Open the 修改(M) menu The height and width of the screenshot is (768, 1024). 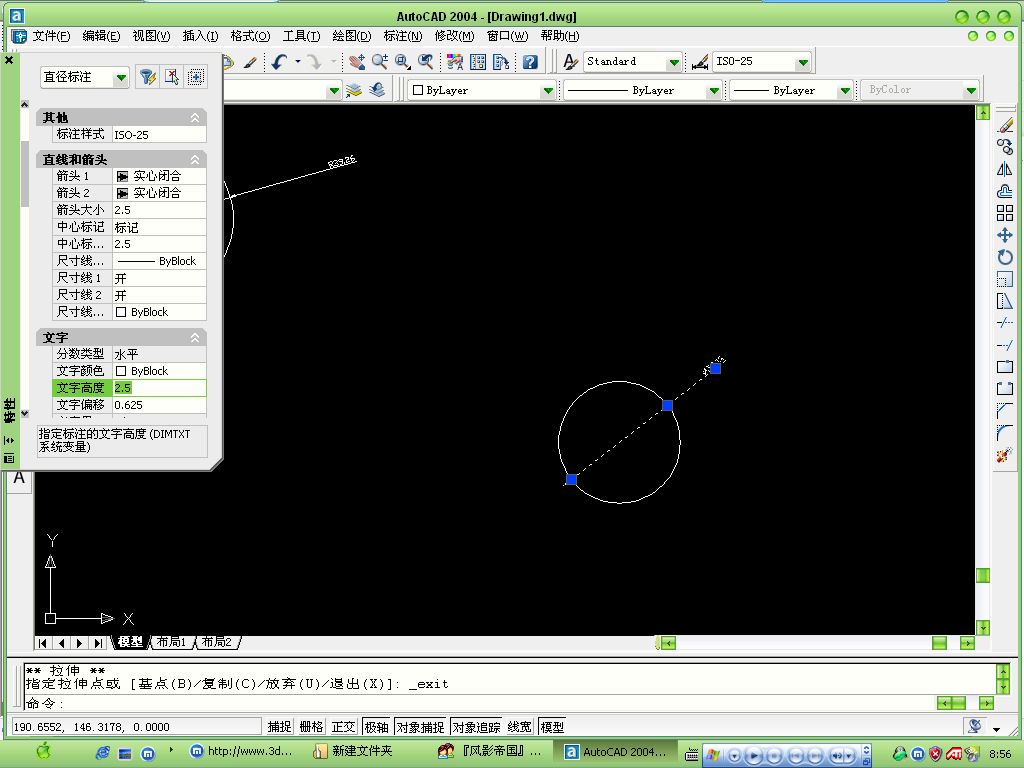[454, 36]
